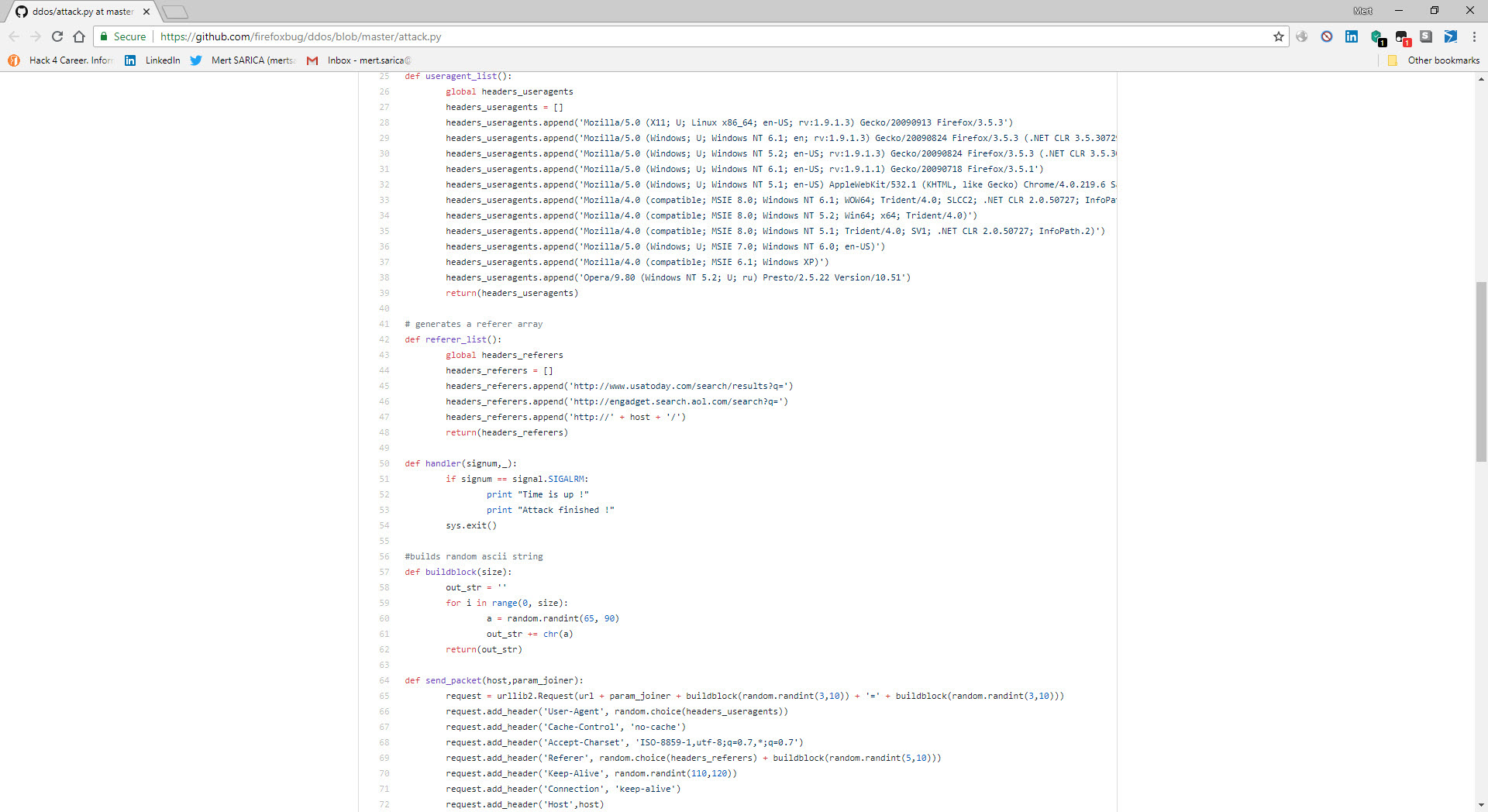Go back to the previous page
The height and width of the screenshot is (812, 1488).
(14, 36)
